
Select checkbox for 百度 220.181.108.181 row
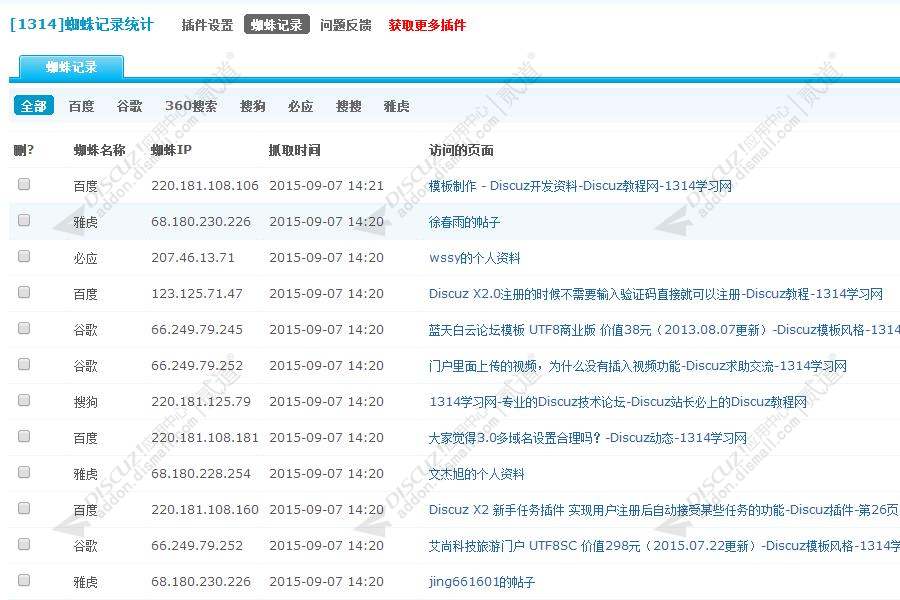(x=24, y=436)
